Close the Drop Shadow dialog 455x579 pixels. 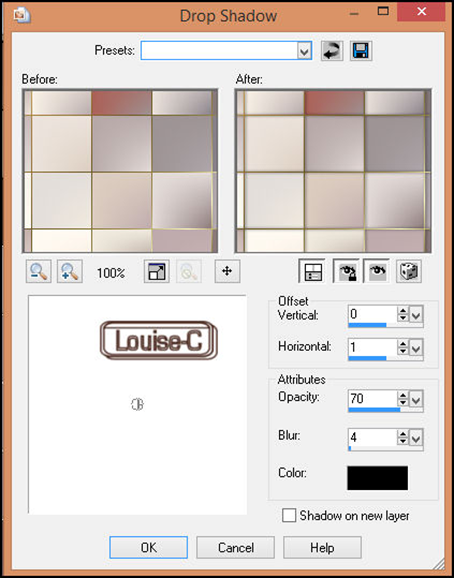click(421, 12)
